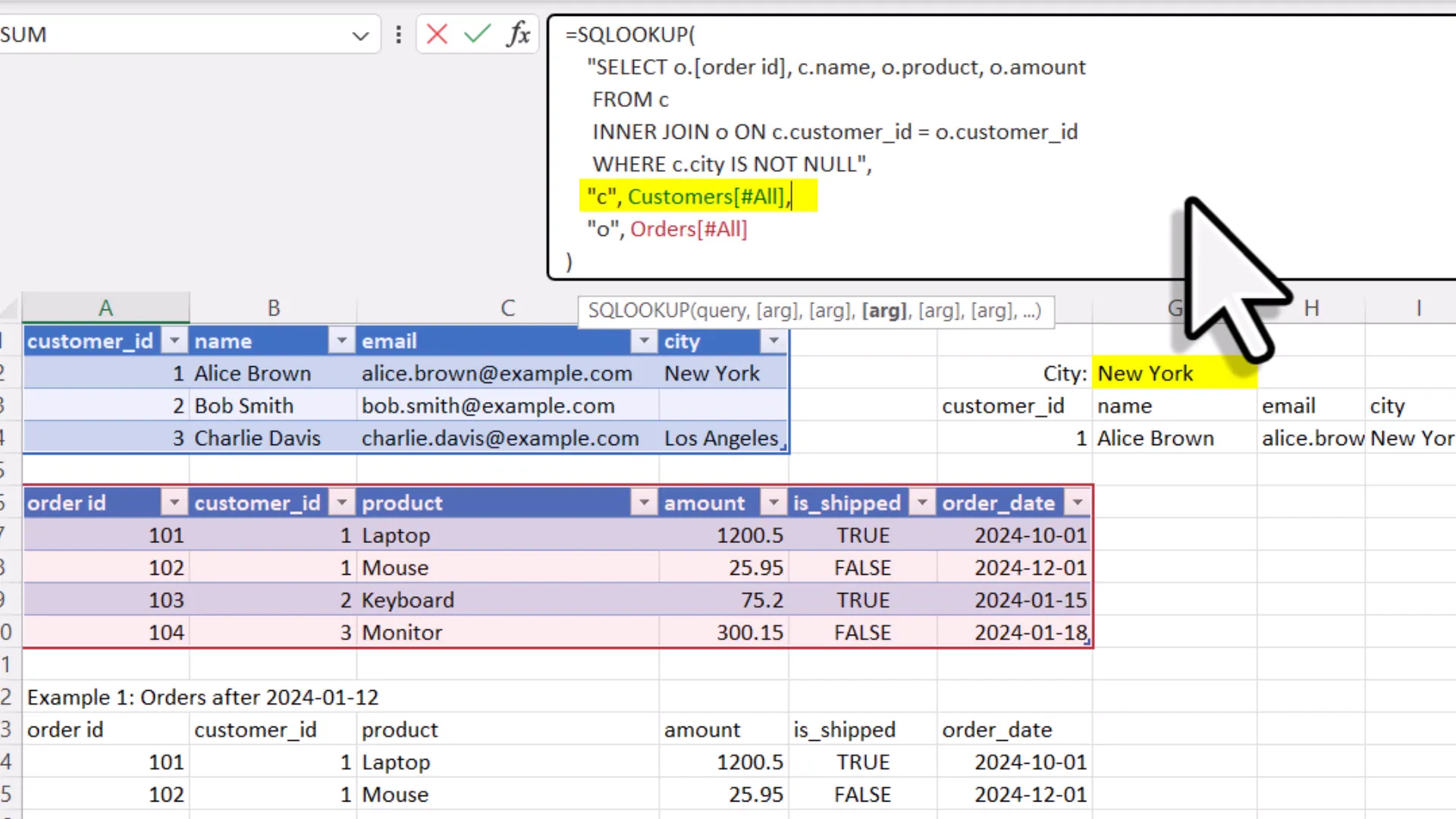Open the product column filter dropdown
The width and height of the screenshot is (1456, 819).
643,502
